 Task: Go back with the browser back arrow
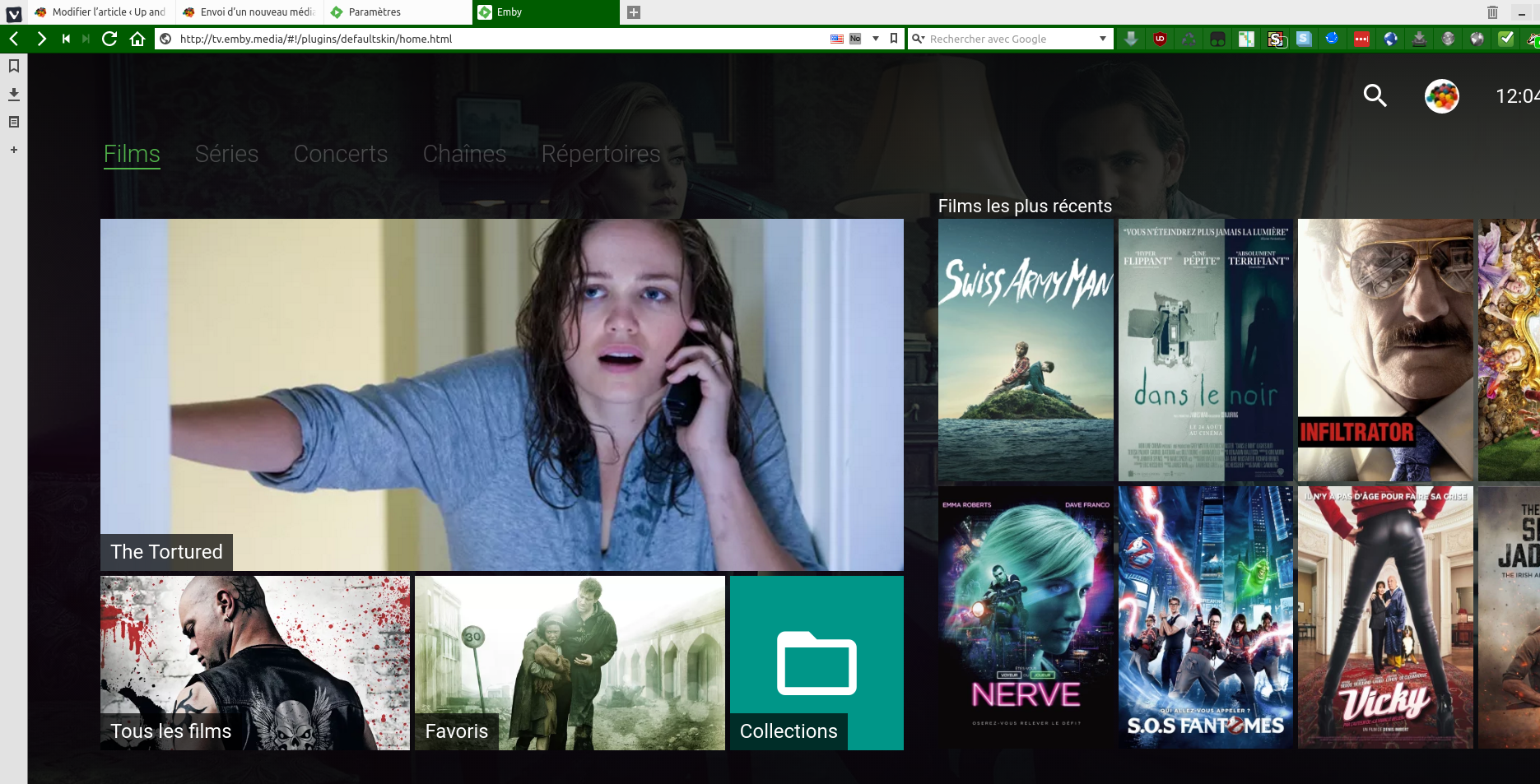[x=14, y=39]
